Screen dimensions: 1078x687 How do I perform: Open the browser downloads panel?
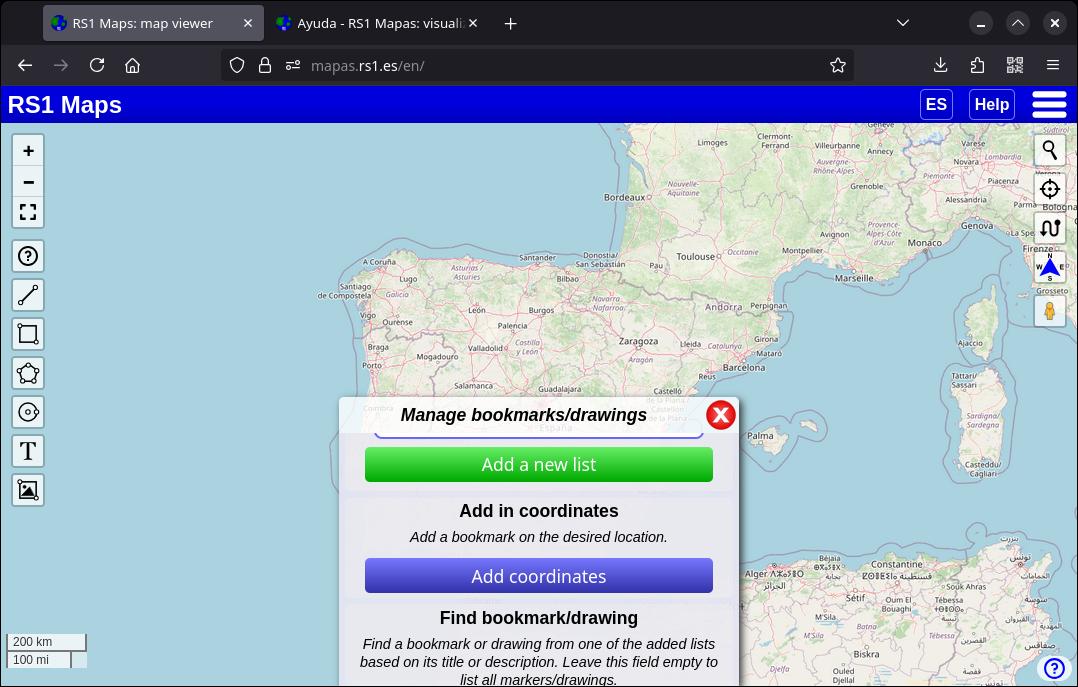[x=940, y=65]
